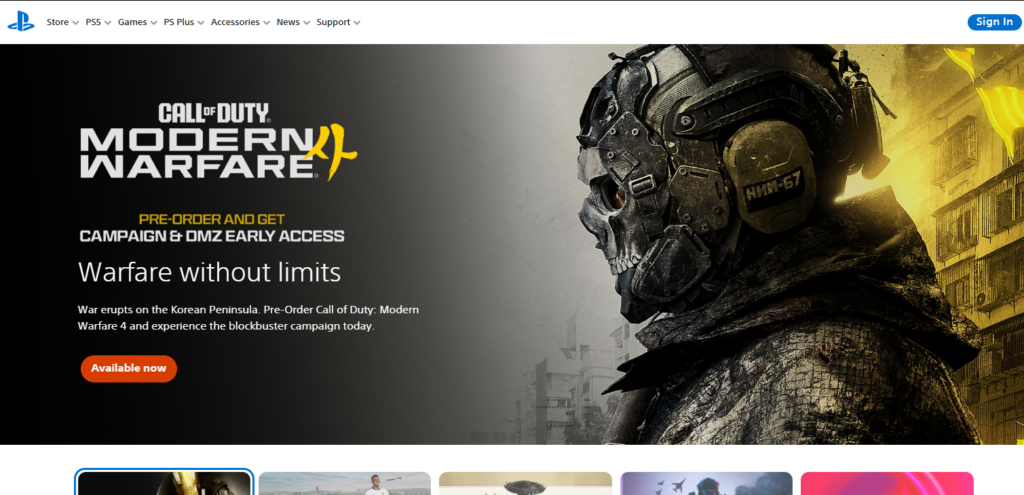
Task: Expand the chevron next to News
Action: click(306, 23)
